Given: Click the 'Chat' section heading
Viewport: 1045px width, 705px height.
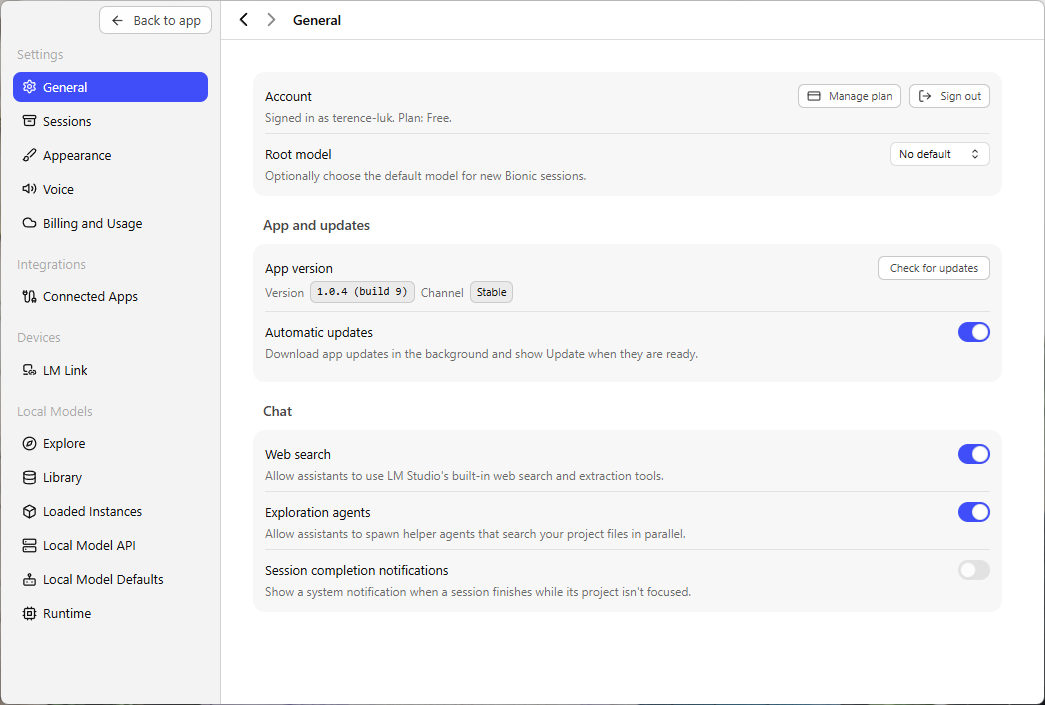Looking at the screenshot, I should pyautogui.click(x=277, y=411).
